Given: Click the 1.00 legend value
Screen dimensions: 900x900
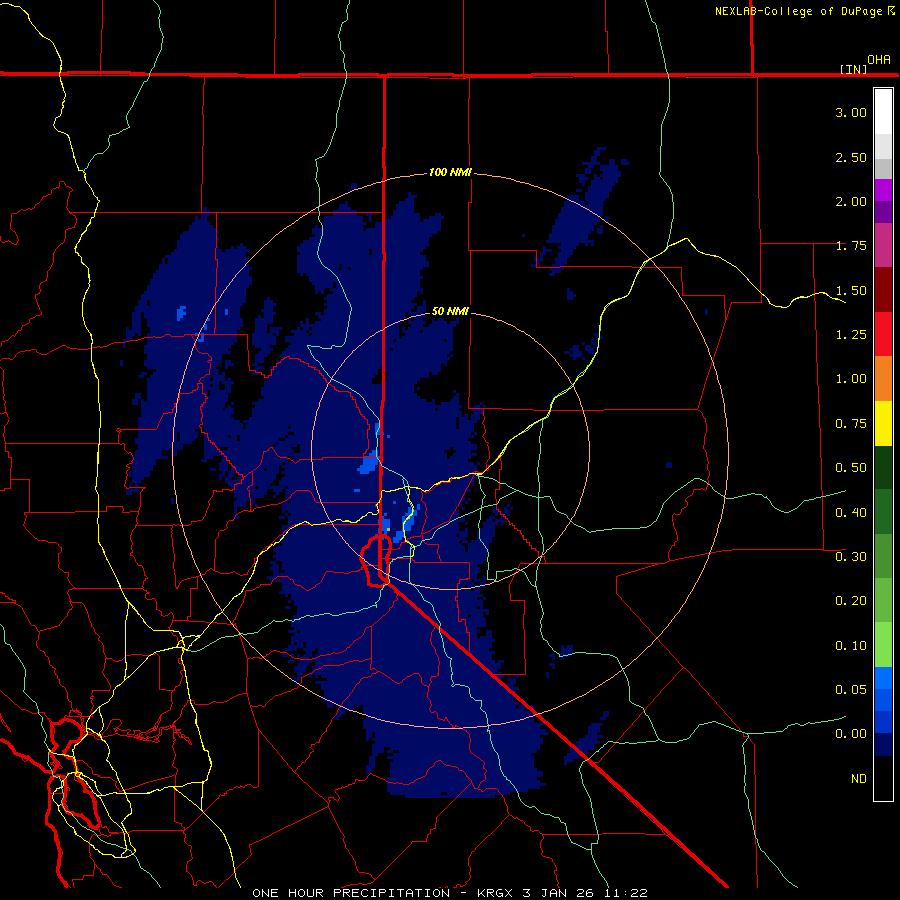Looking at the screenshot, I should [x=851, y=379].
